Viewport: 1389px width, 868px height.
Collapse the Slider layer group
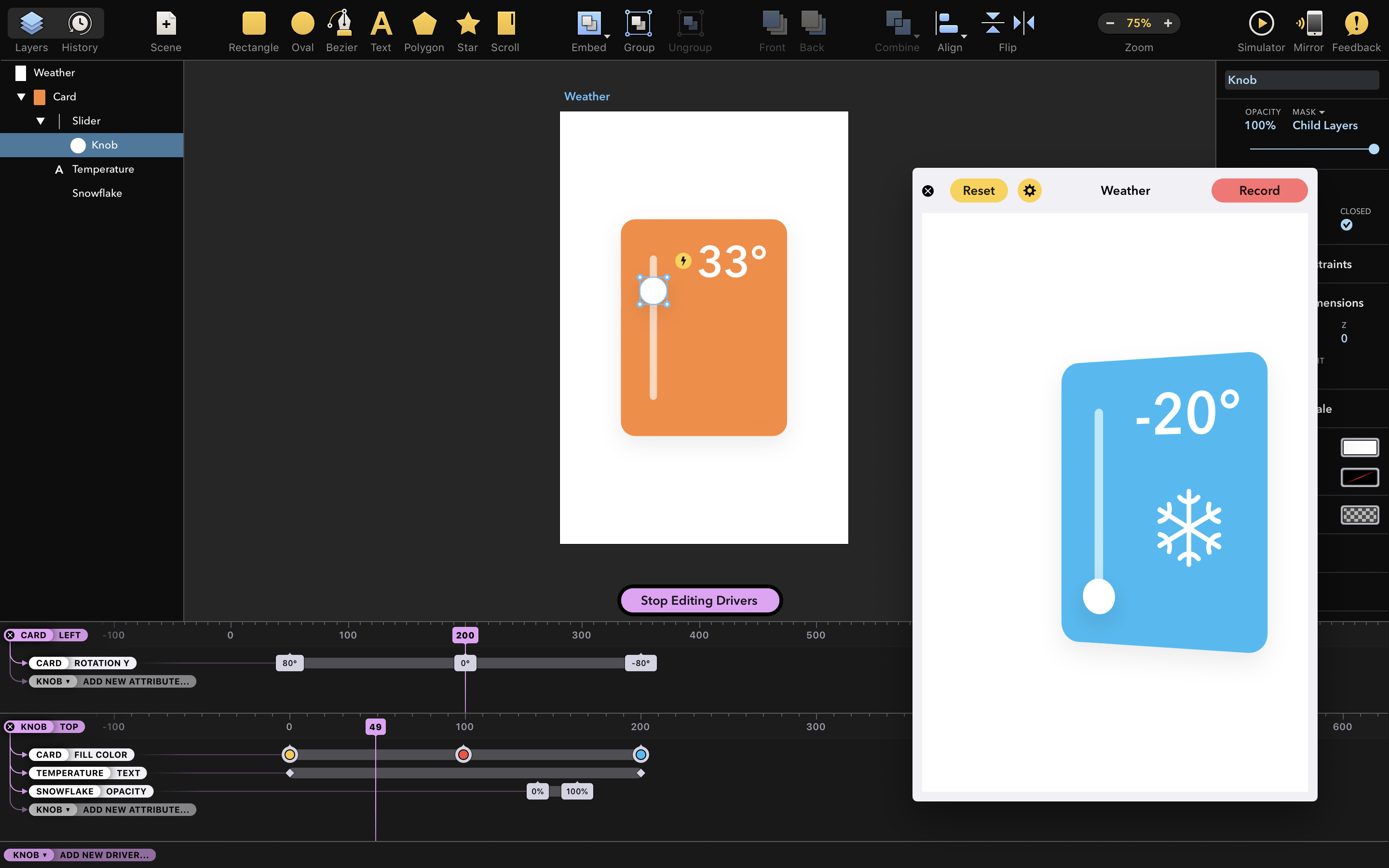41,121
